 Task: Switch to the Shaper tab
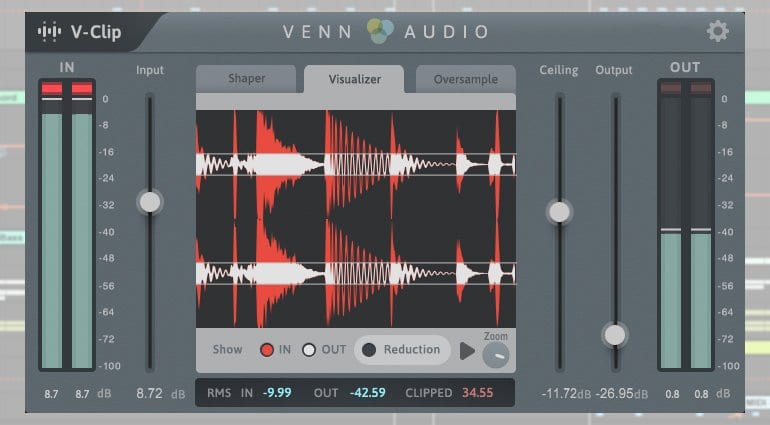click(246, 79)
